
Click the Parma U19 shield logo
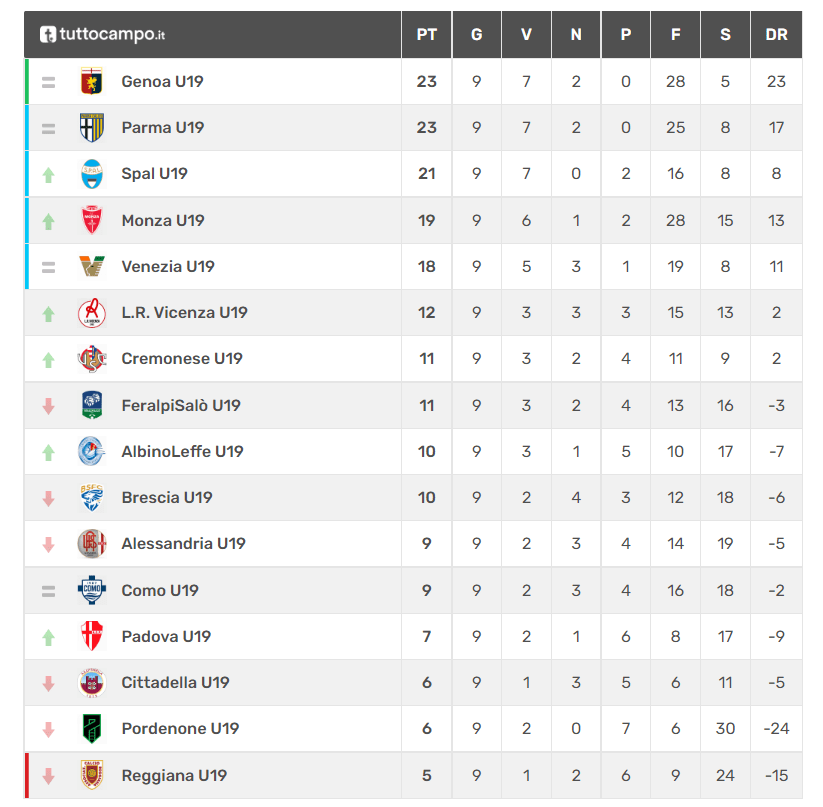(x=91, y=128)
